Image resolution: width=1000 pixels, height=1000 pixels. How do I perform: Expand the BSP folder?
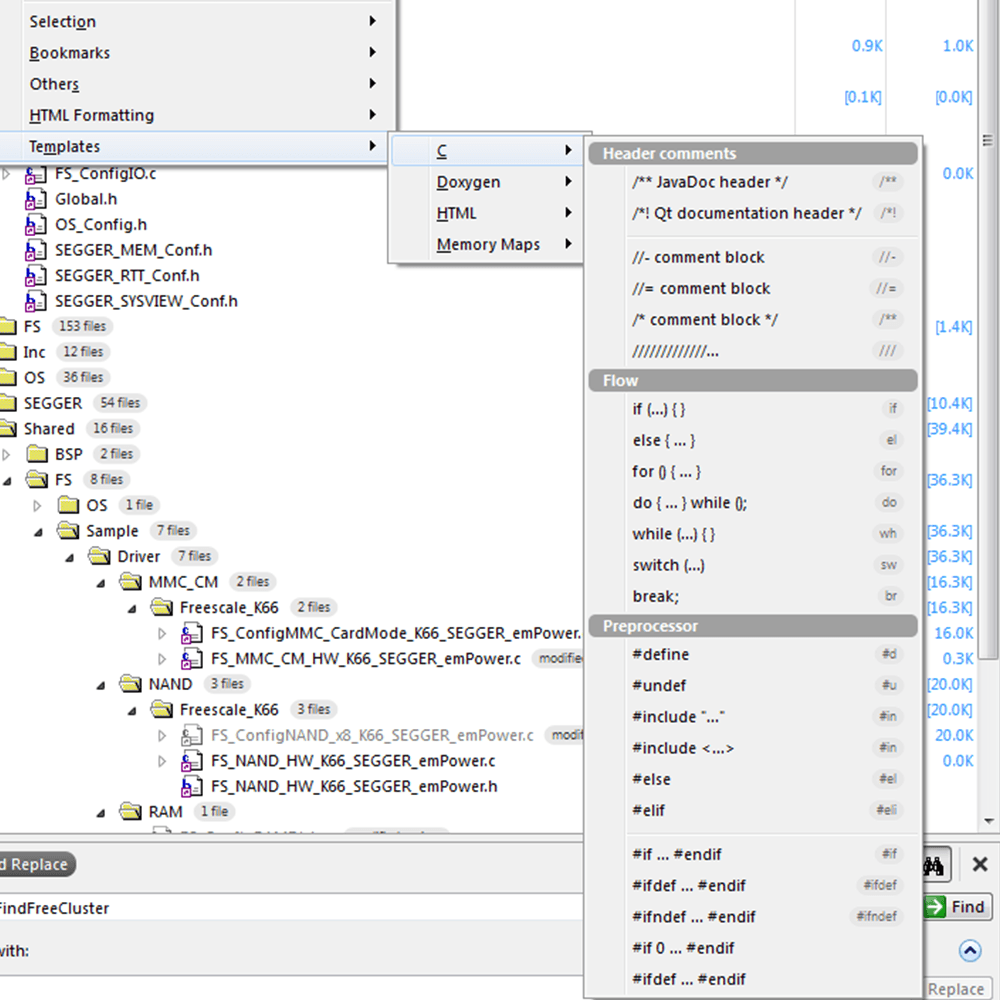coord(8,455)
